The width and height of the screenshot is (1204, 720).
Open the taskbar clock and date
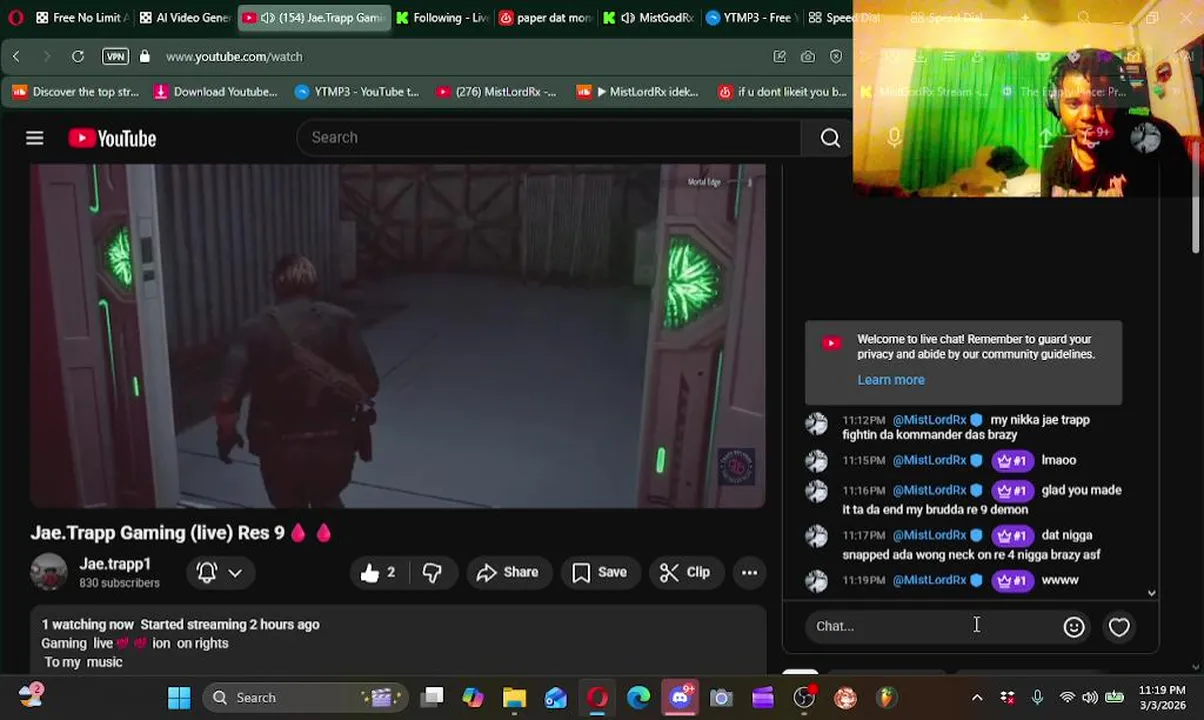[1162, 698]
